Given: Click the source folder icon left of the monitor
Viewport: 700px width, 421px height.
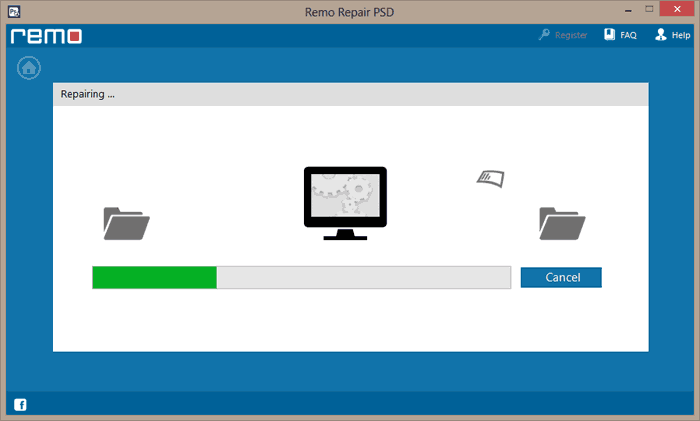Looking at the screenshot, I should (x=126, y=224).
